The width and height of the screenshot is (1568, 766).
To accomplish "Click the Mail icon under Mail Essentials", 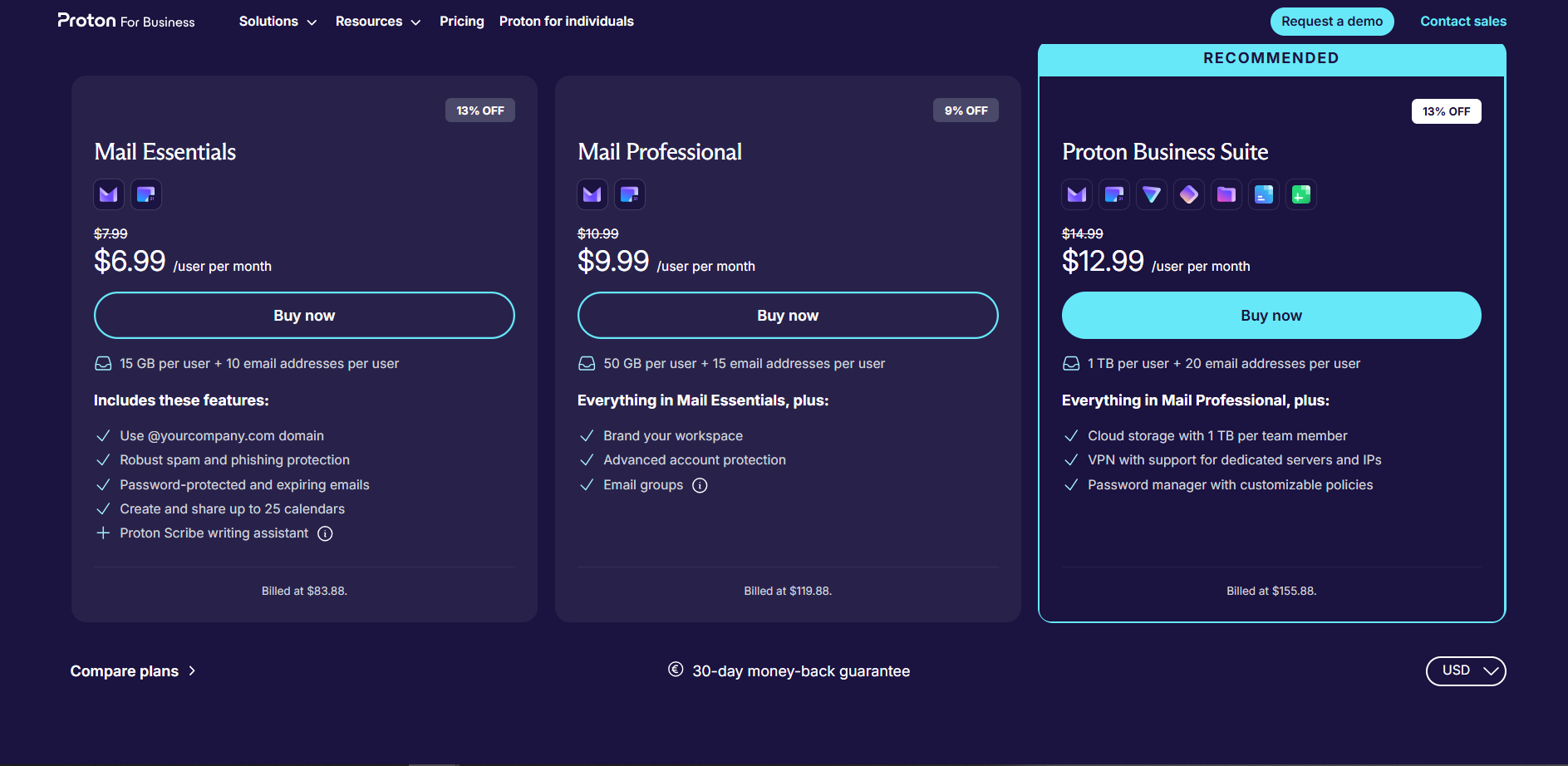I will click(109, 194).
